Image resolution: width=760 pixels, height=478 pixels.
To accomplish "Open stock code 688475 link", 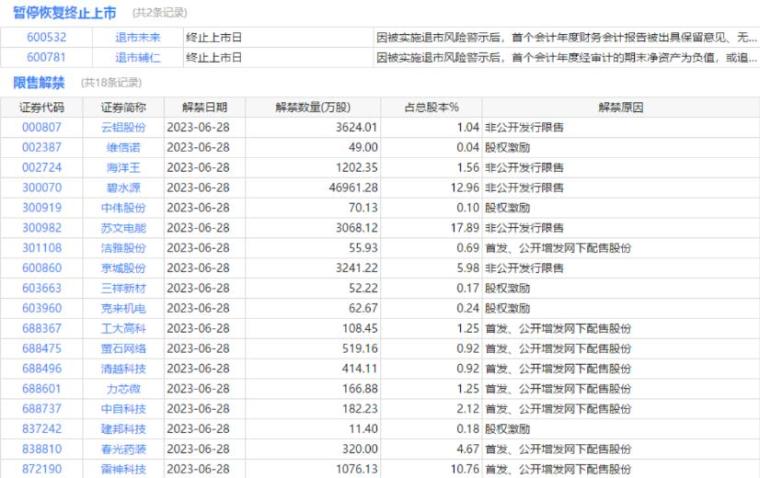I will 41,349.
